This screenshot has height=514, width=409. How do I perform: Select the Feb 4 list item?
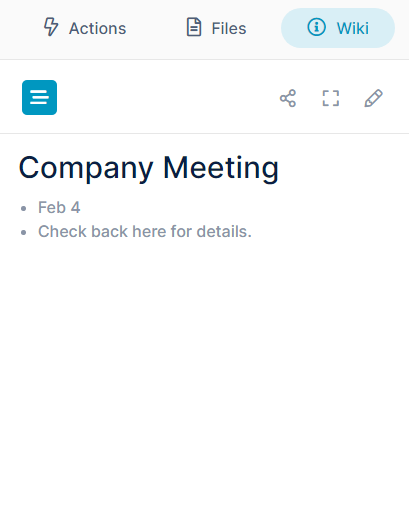(59, 207)
